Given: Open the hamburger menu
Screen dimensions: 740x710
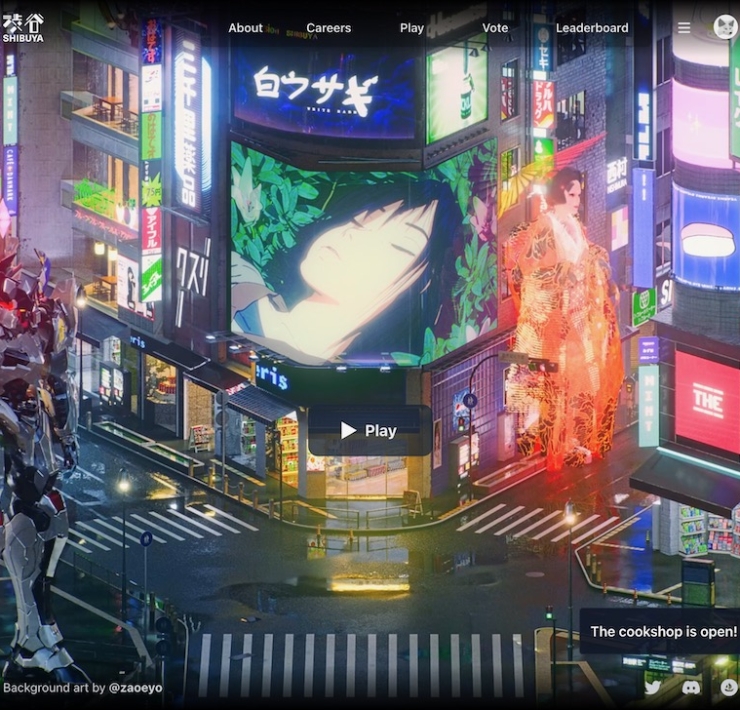Looking at the screenshot, I should point(684,28).
